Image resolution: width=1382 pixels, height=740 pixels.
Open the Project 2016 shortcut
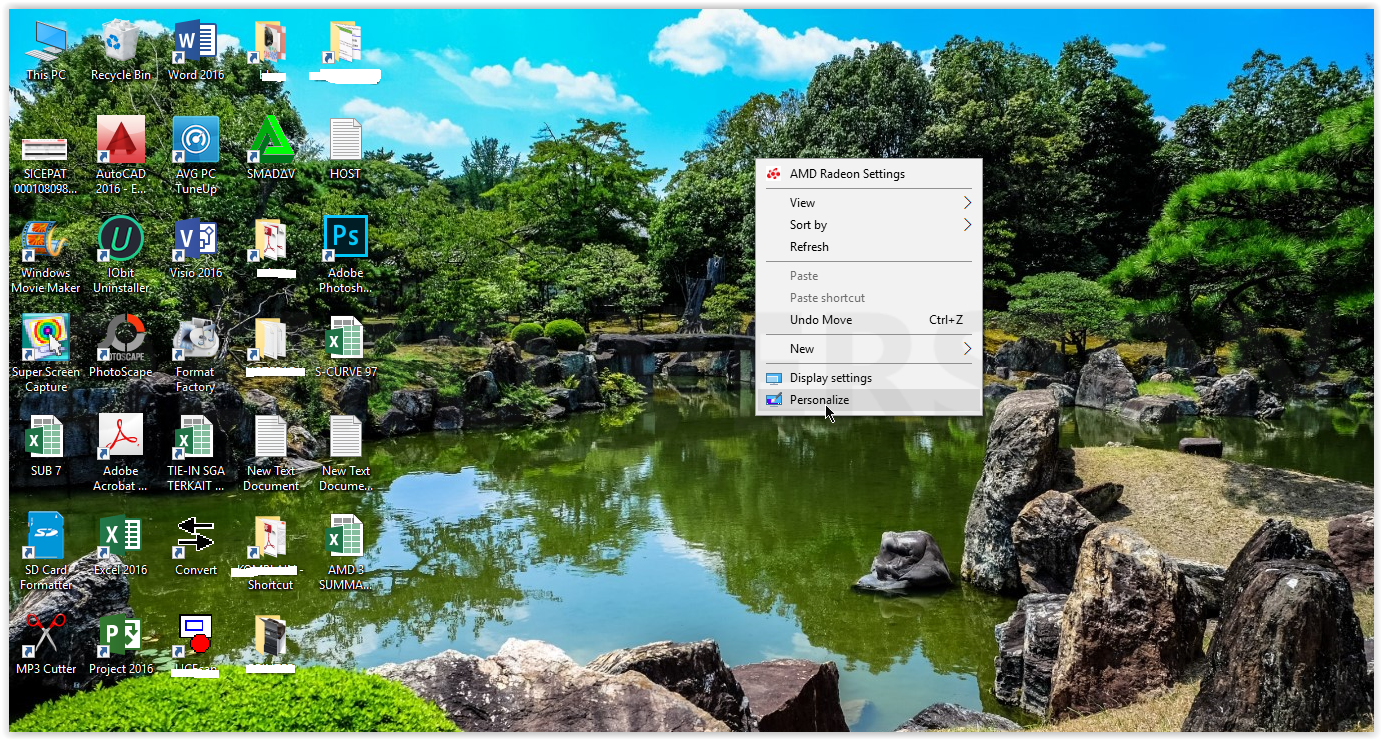[x=121, y=643]
